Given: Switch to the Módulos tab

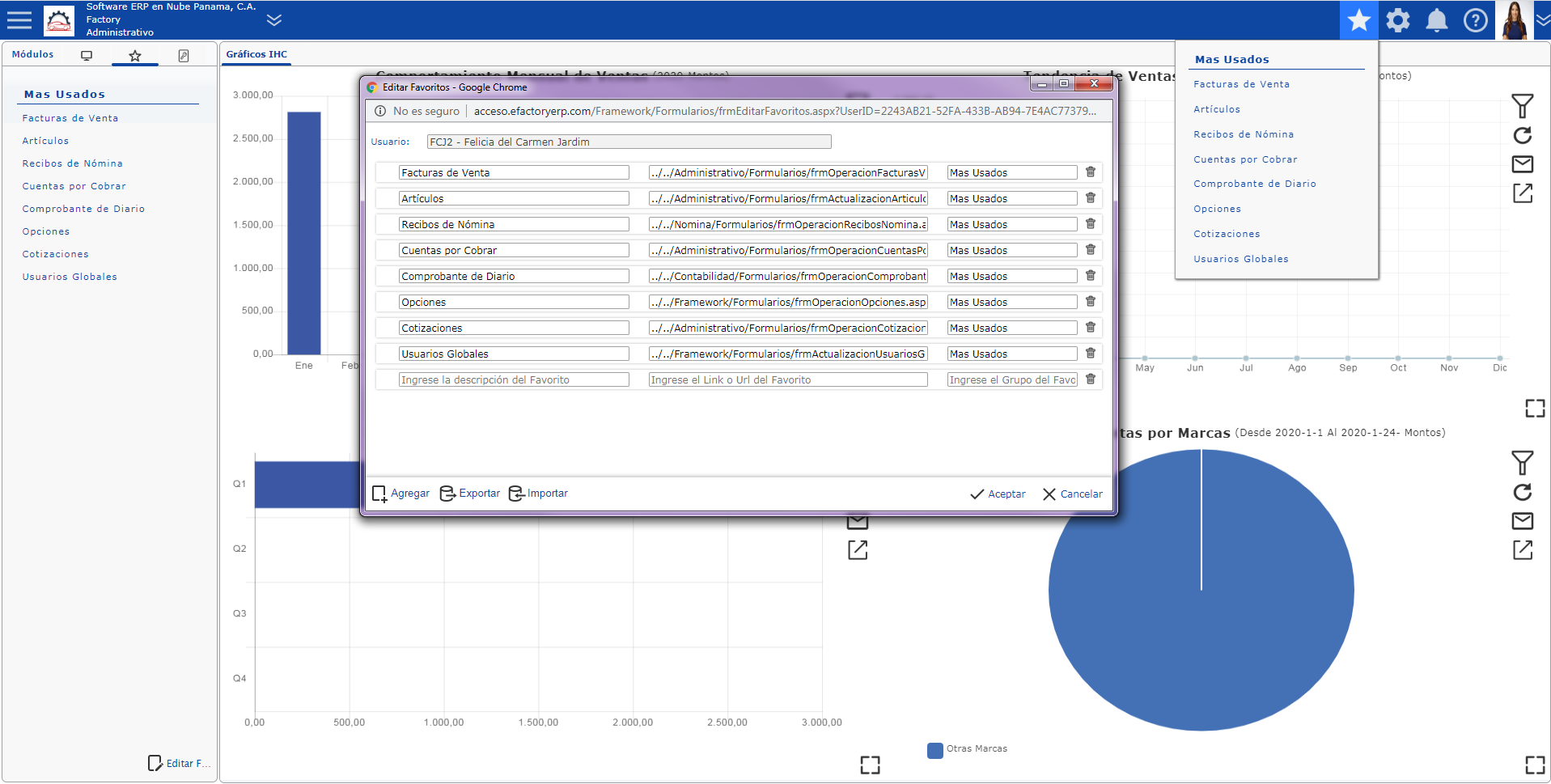Looking at the screenshot, I should (x=33, y=55).
